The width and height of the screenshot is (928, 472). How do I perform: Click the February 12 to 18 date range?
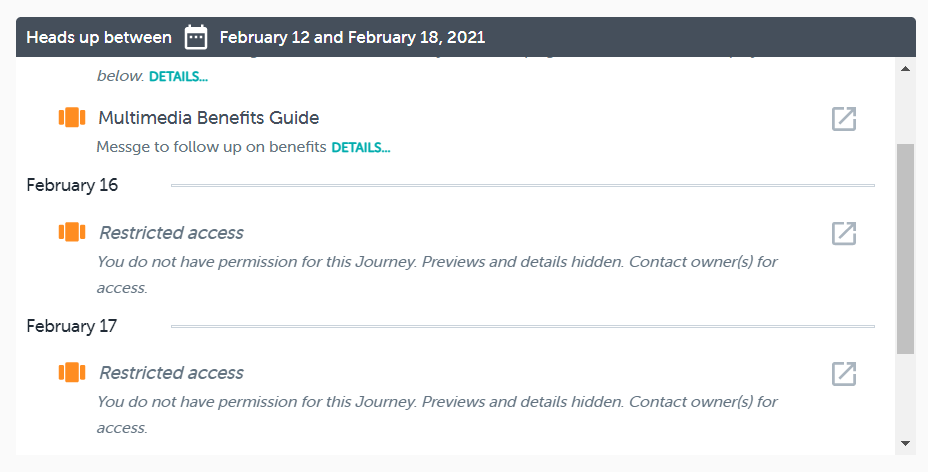352,38
